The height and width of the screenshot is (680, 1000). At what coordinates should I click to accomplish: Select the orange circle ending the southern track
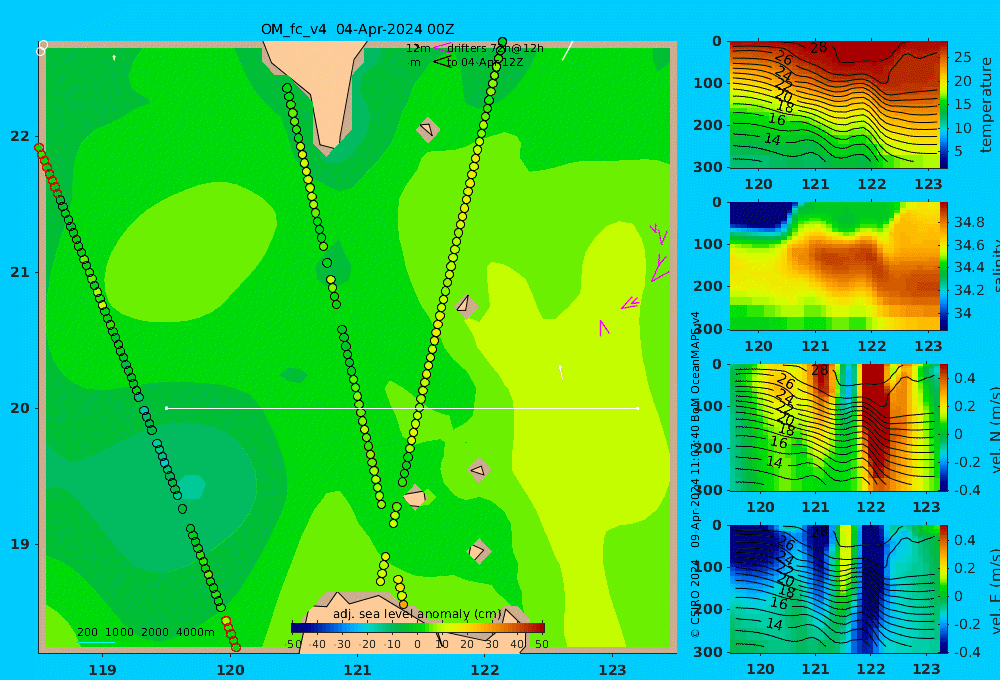point(403,604)
